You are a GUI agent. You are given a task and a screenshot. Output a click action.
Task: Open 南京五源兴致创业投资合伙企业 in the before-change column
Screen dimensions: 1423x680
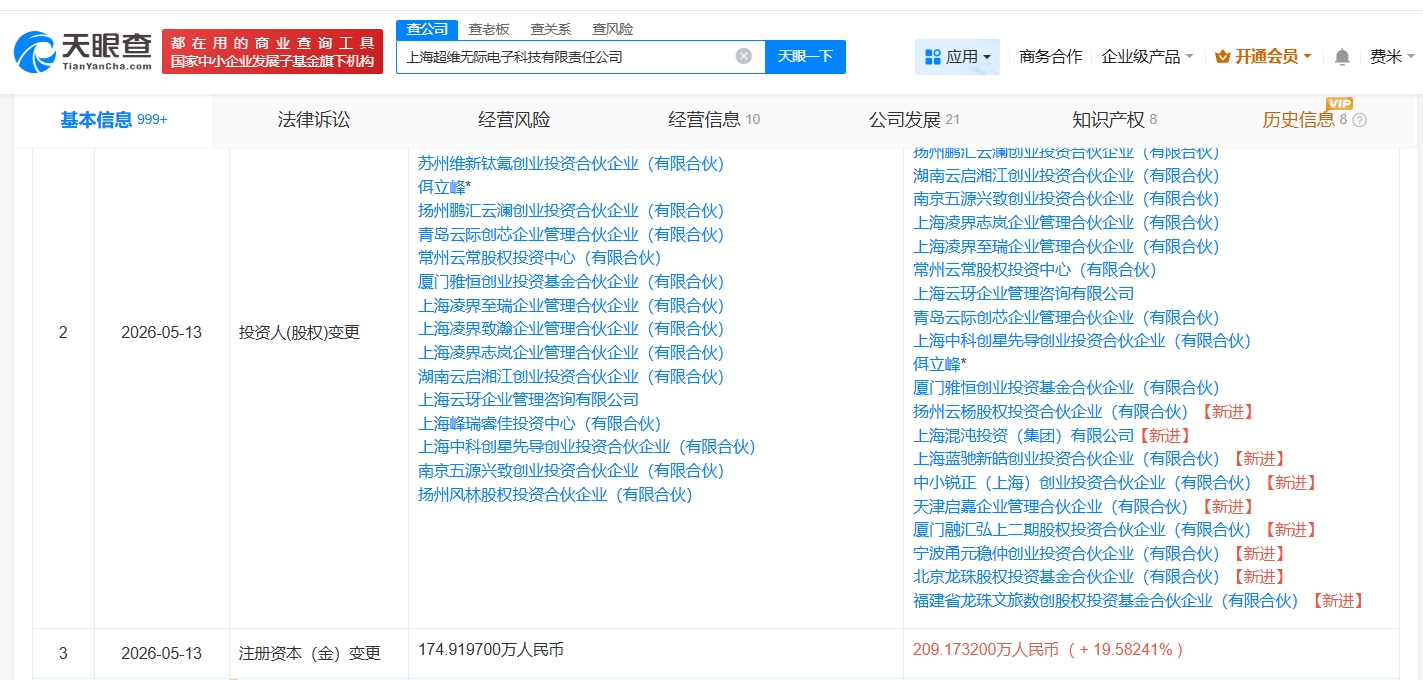[x=571, y=470]
